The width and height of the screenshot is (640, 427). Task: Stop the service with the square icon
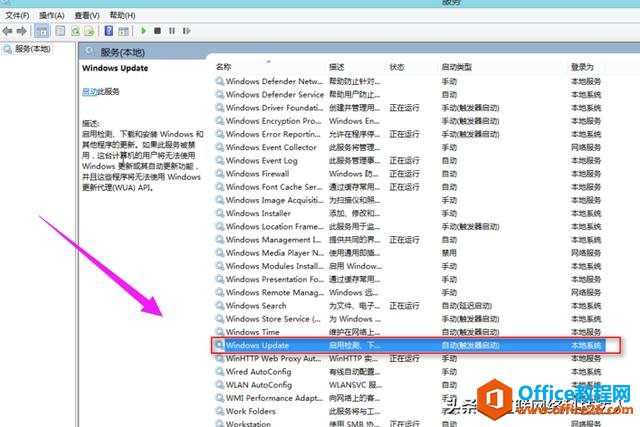158,31
